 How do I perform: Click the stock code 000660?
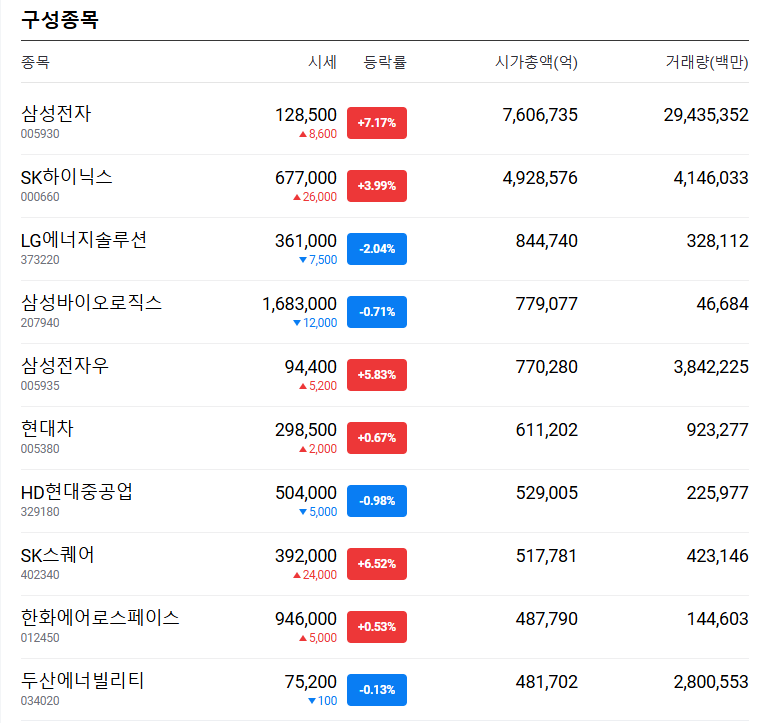[40, 197]
